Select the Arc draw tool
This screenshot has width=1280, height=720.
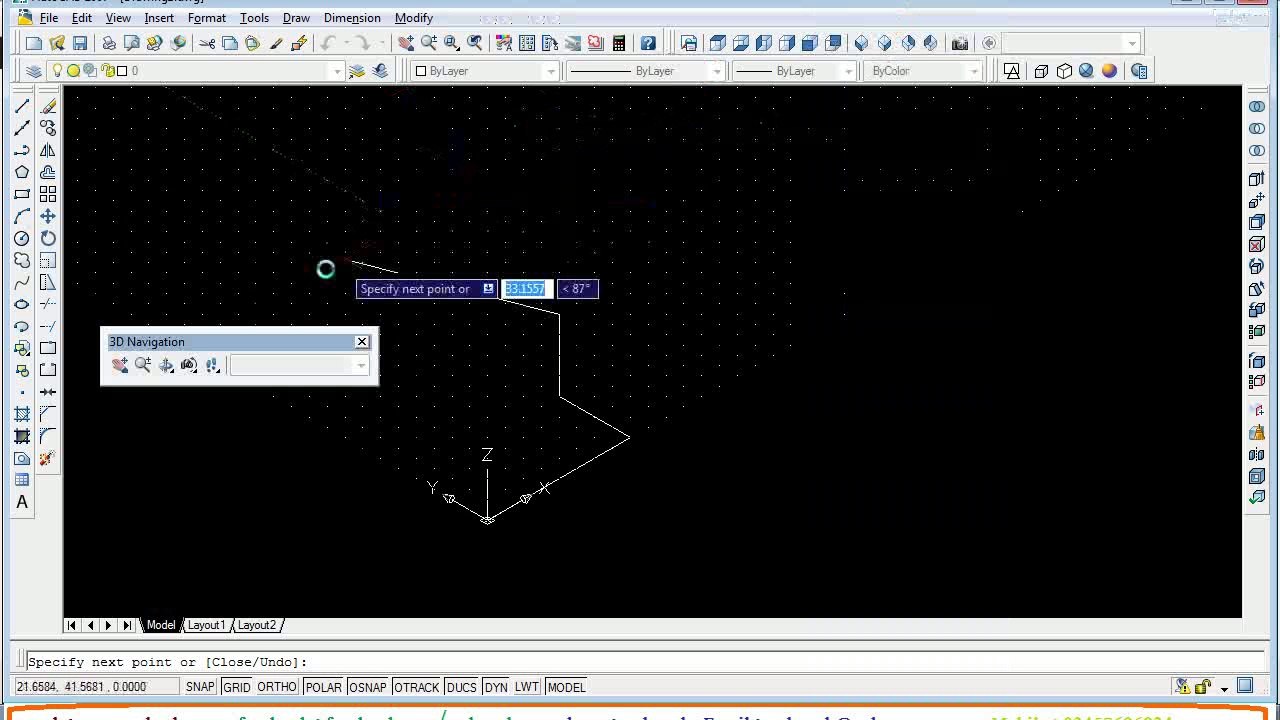(x=22, y=216)
